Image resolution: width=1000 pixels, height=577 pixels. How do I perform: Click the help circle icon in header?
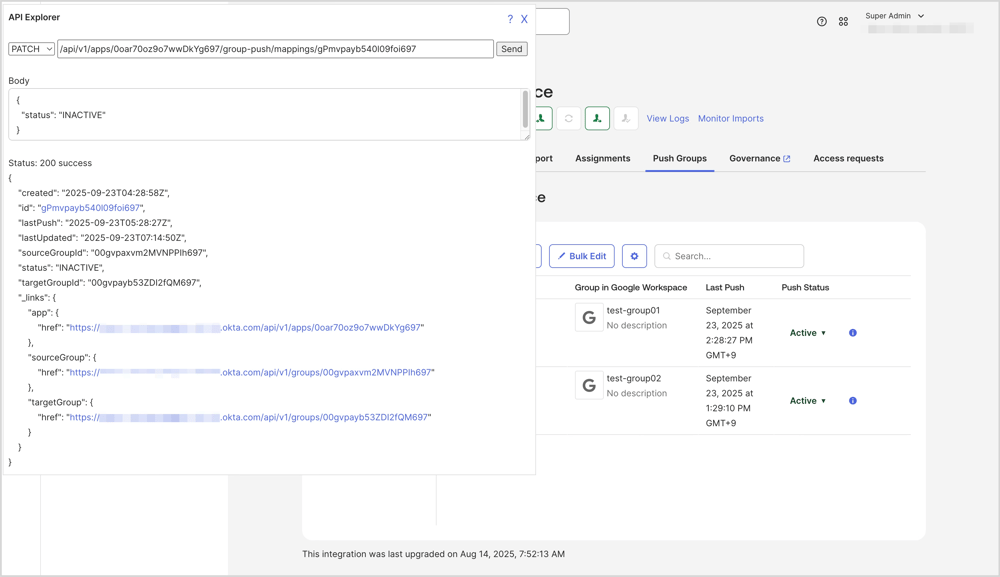tap(821, 22)
